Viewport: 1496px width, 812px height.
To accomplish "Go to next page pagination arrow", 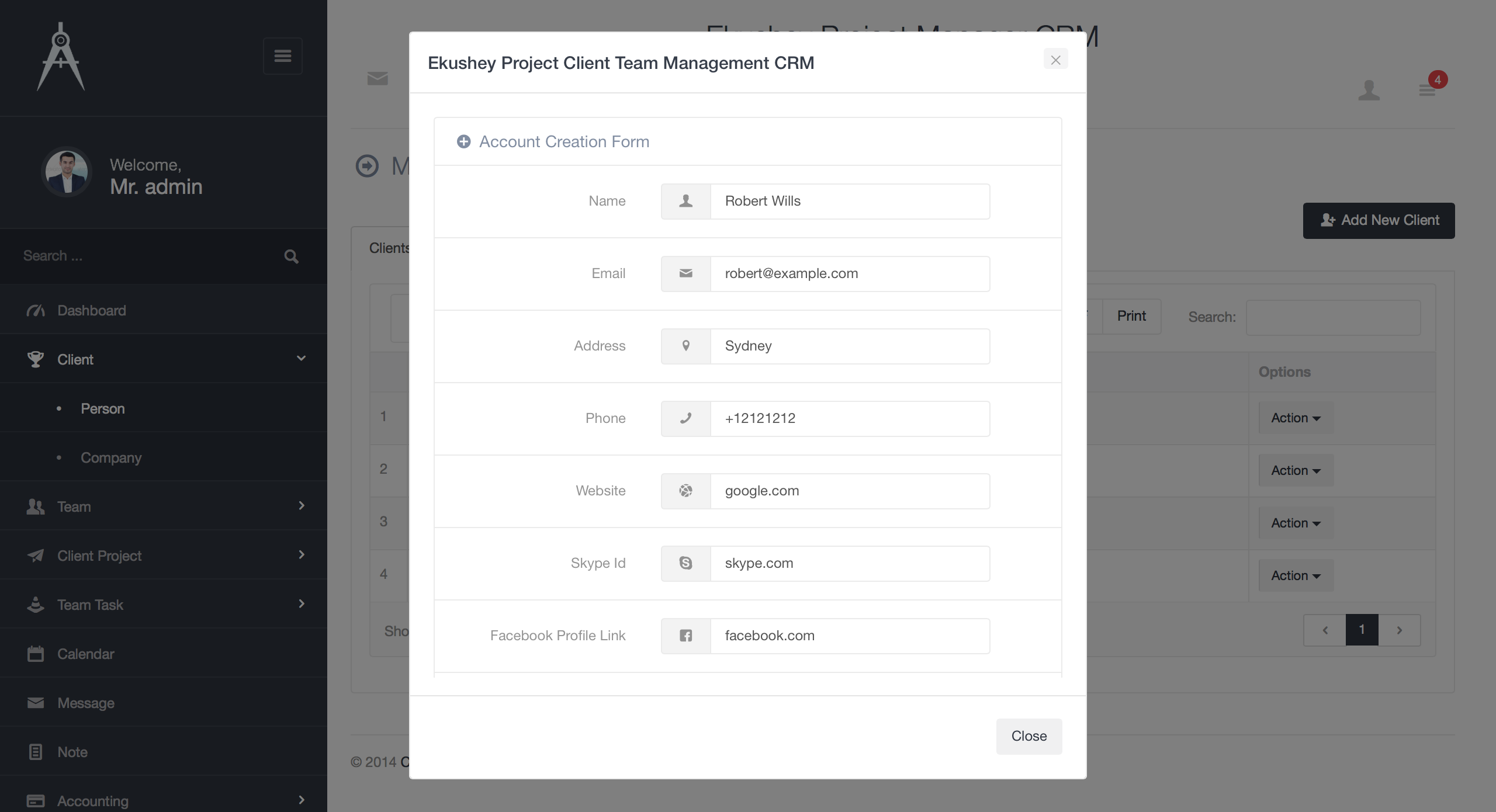I will 1399,630.
